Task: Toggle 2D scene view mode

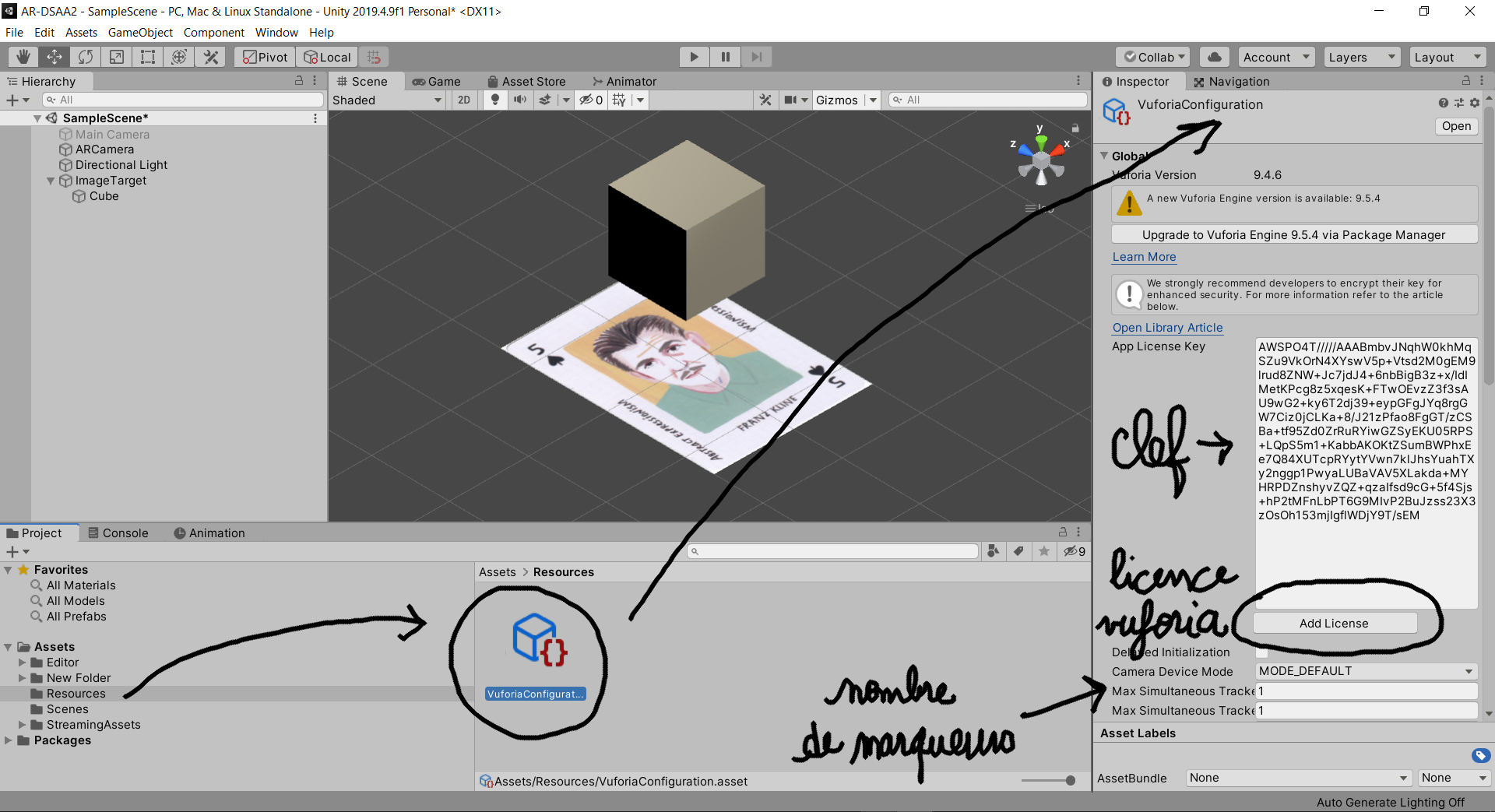Action: 464,100
